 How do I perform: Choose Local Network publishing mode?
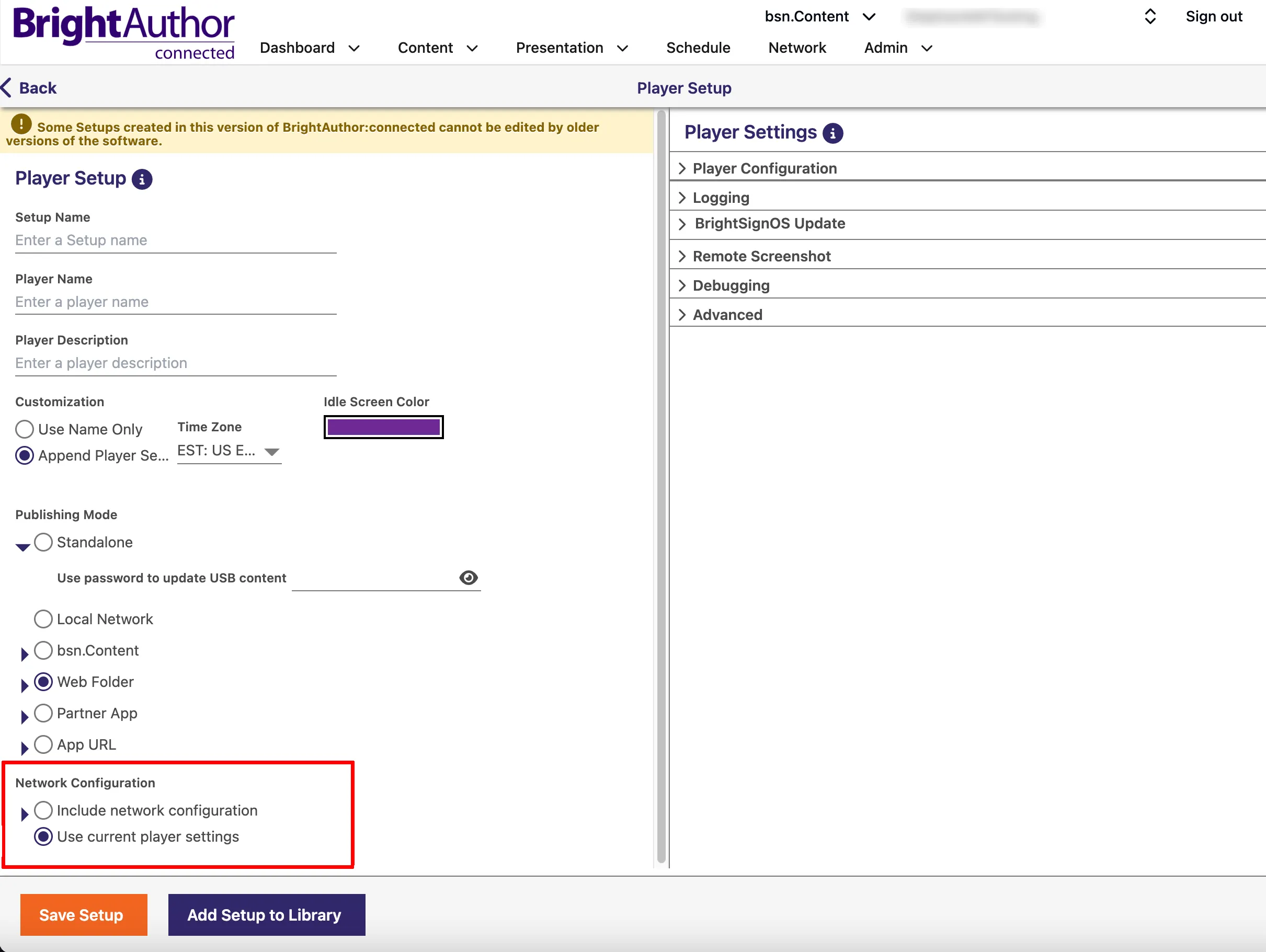[x=43, y=619]
